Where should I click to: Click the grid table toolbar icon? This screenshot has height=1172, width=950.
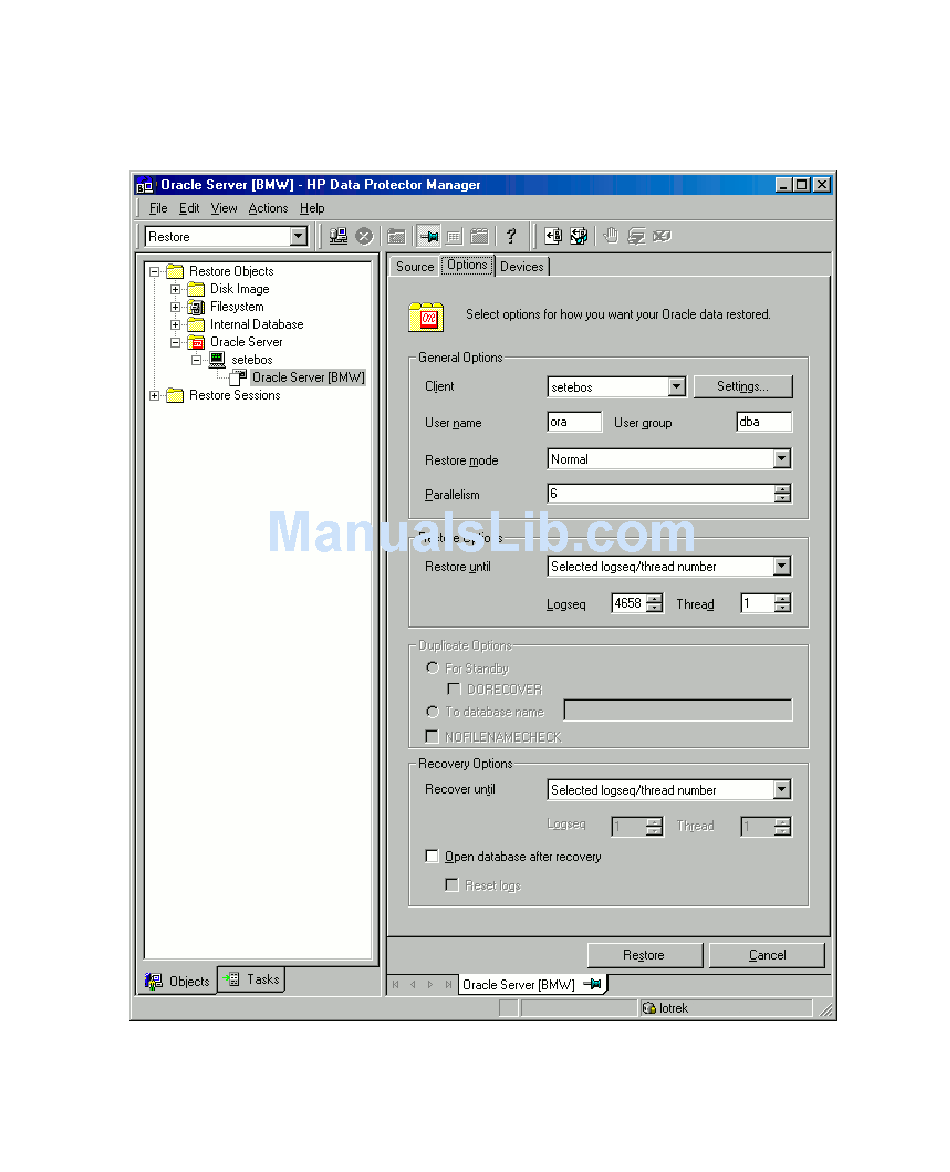454,237
